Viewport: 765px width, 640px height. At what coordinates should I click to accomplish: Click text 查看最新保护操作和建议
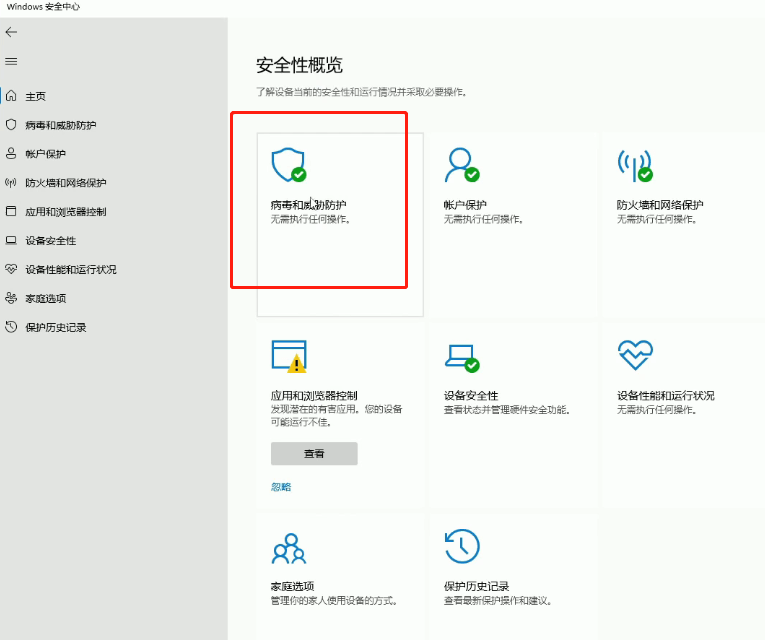coord(498,600)
